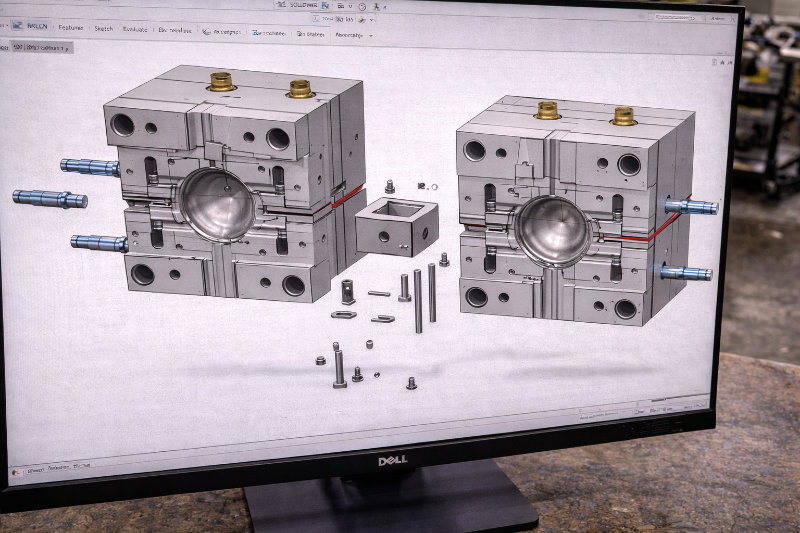
Task: Select the left brass bushing on left mold
Action: [x=222, y=82]
